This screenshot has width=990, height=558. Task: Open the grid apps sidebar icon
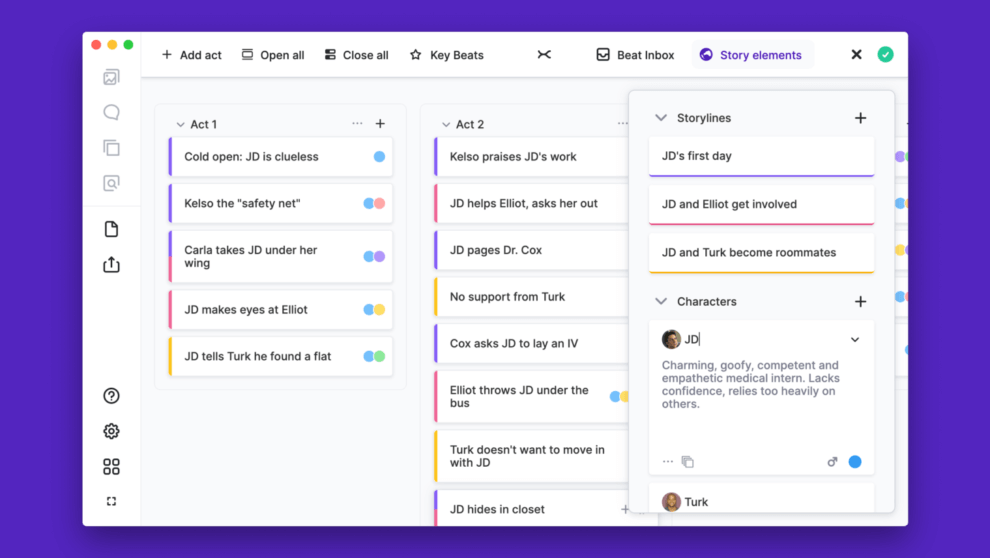click(x=111, y=466)
